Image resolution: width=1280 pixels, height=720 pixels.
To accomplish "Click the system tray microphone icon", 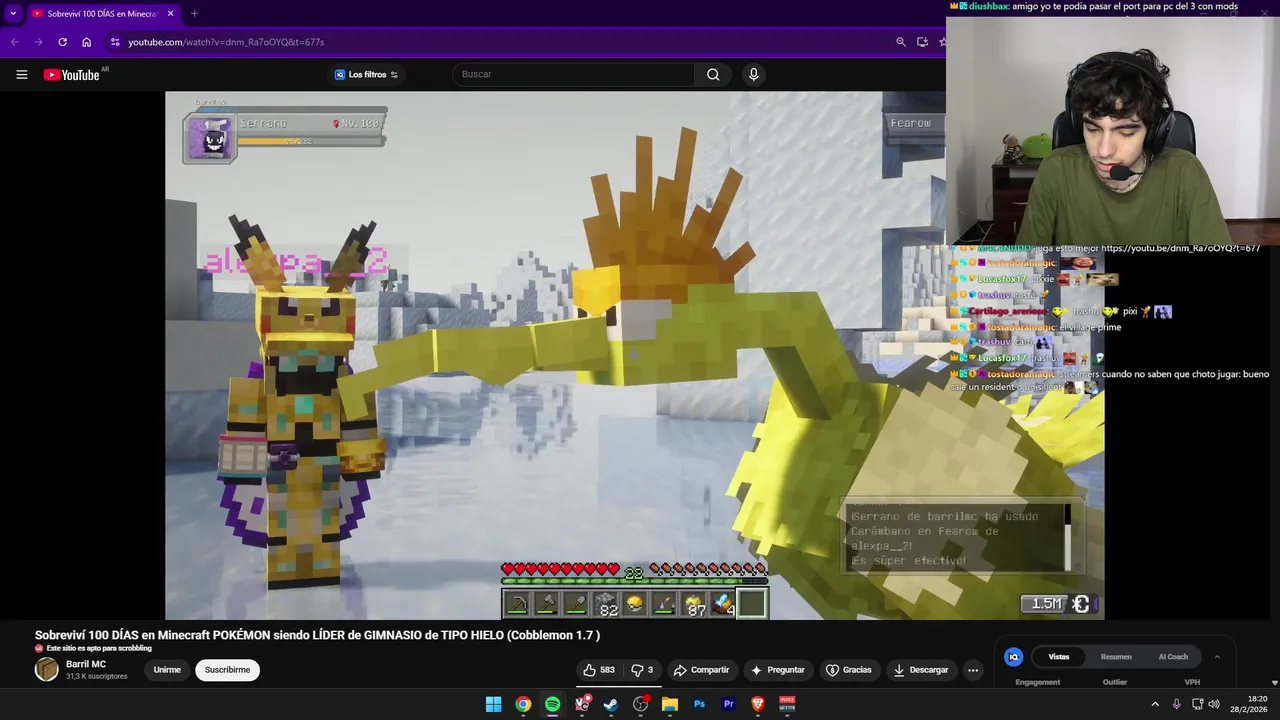I will pos(1177,704).
